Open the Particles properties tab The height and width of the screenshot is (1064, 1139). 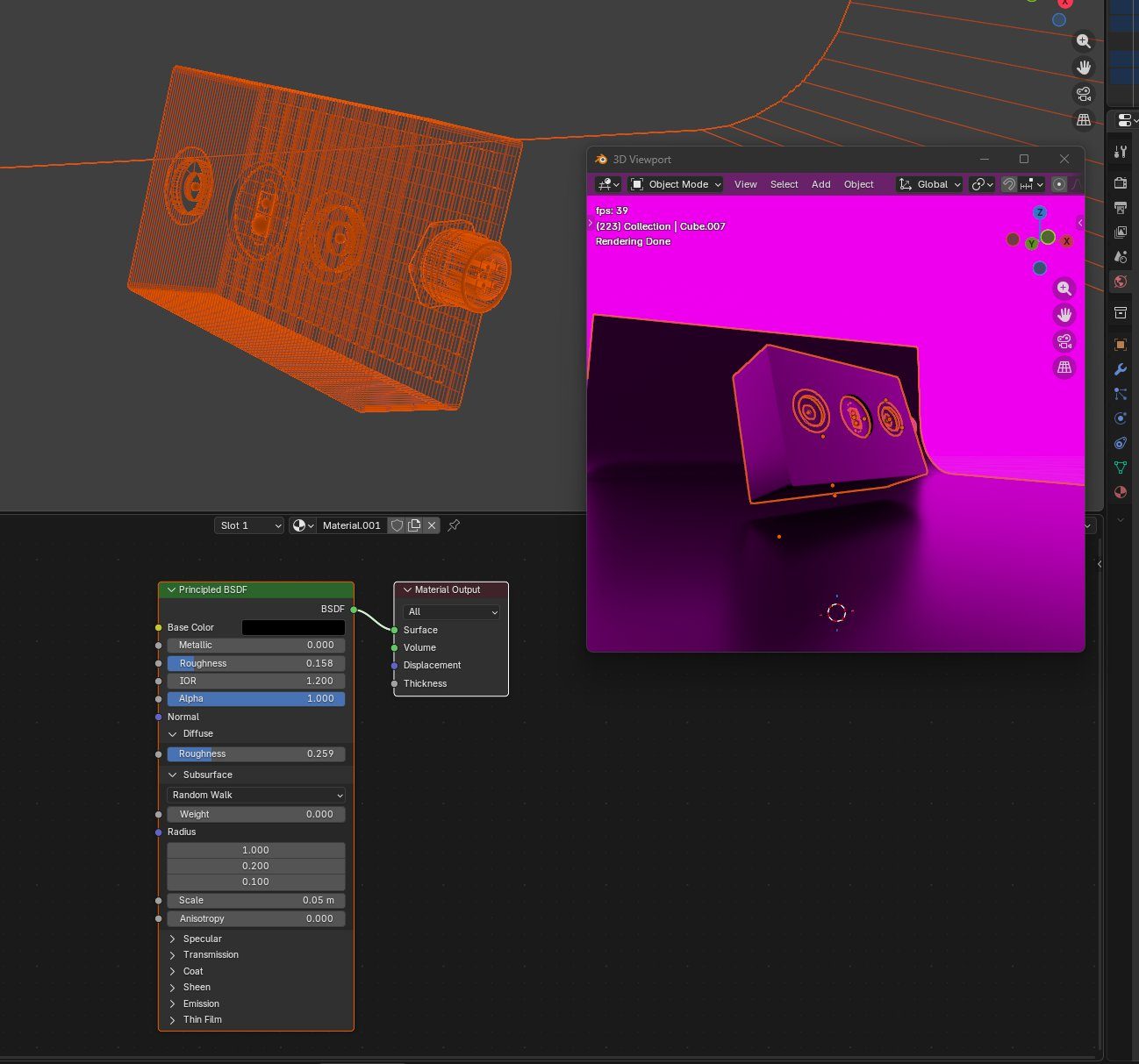[x=1121, y=394]
